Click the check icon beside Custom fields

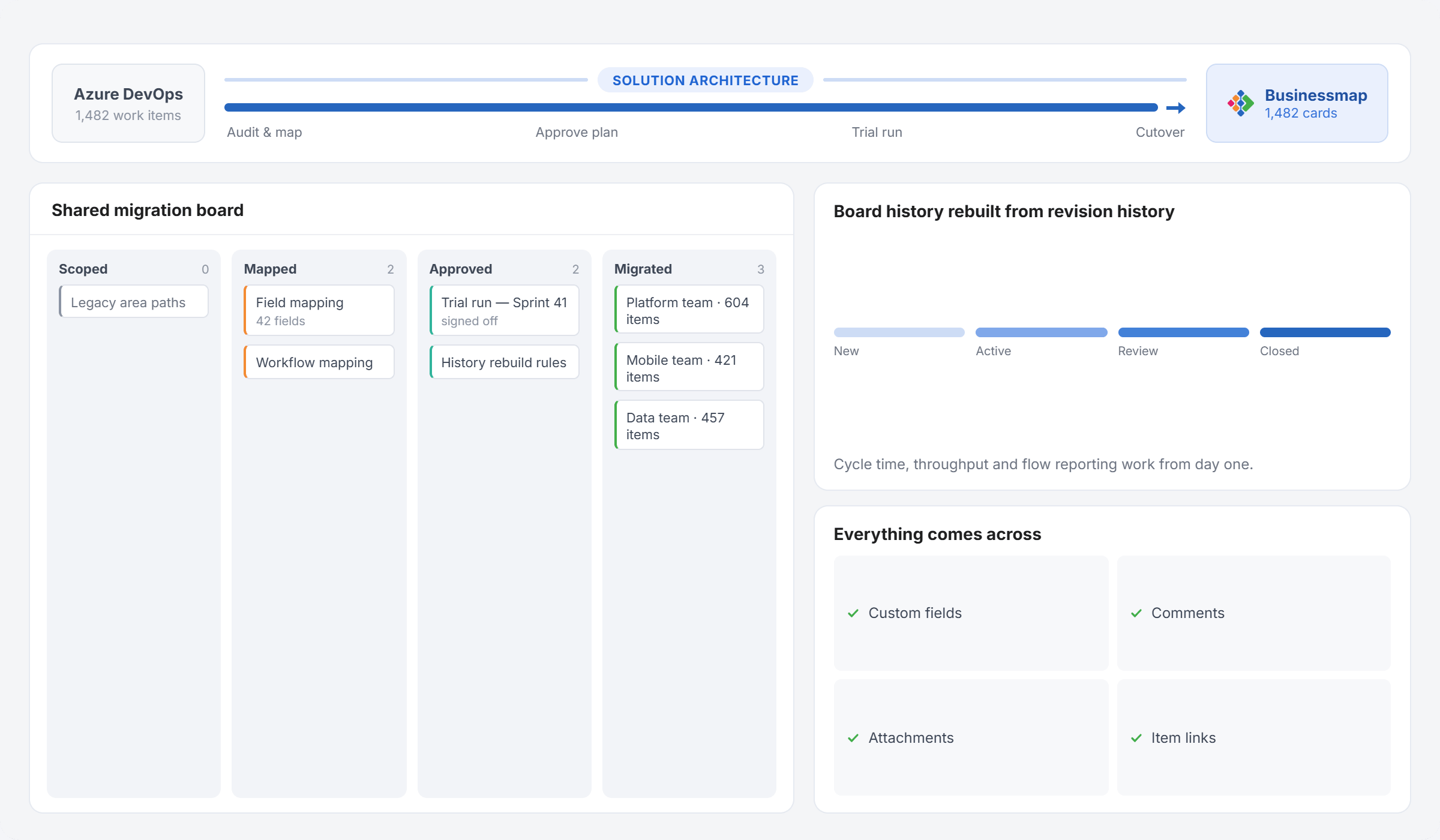pos(853,613)
